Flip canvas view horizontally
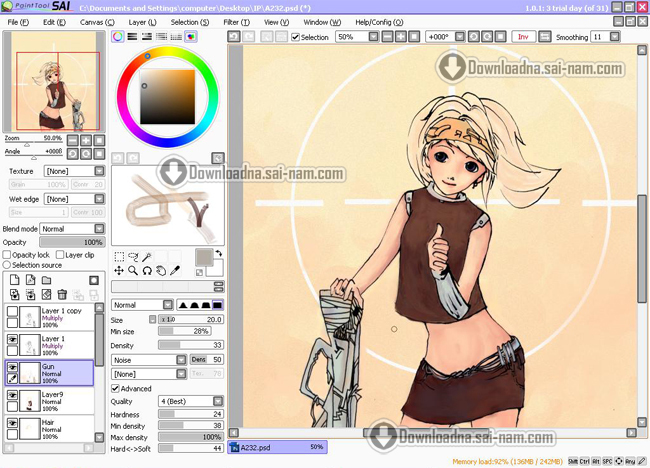The height and width of the screenshot is (468, 650). pyautogui.click(x=545, y=37)
